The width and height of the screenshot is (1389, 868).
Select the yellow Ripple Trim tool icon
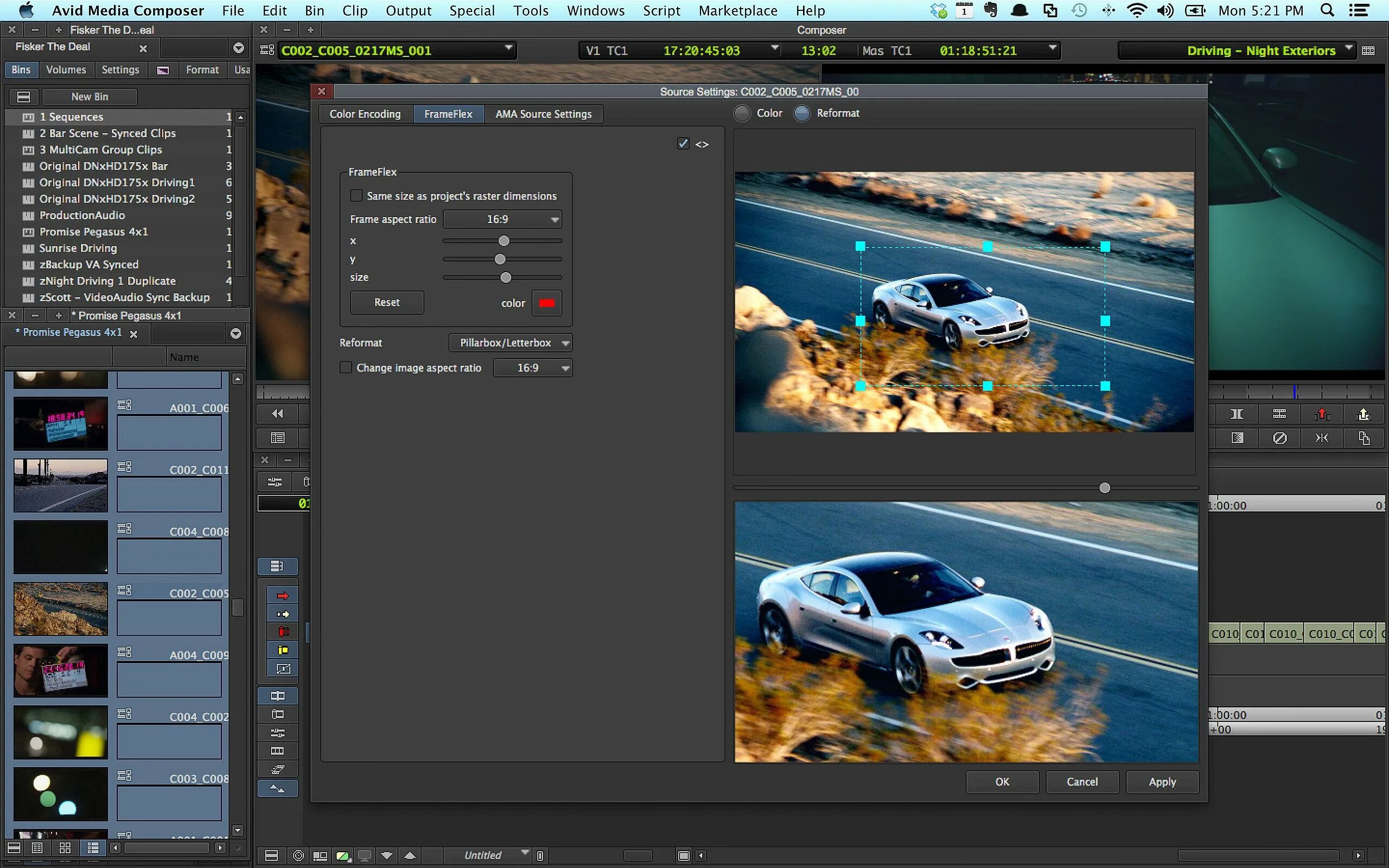pos(282,650)
